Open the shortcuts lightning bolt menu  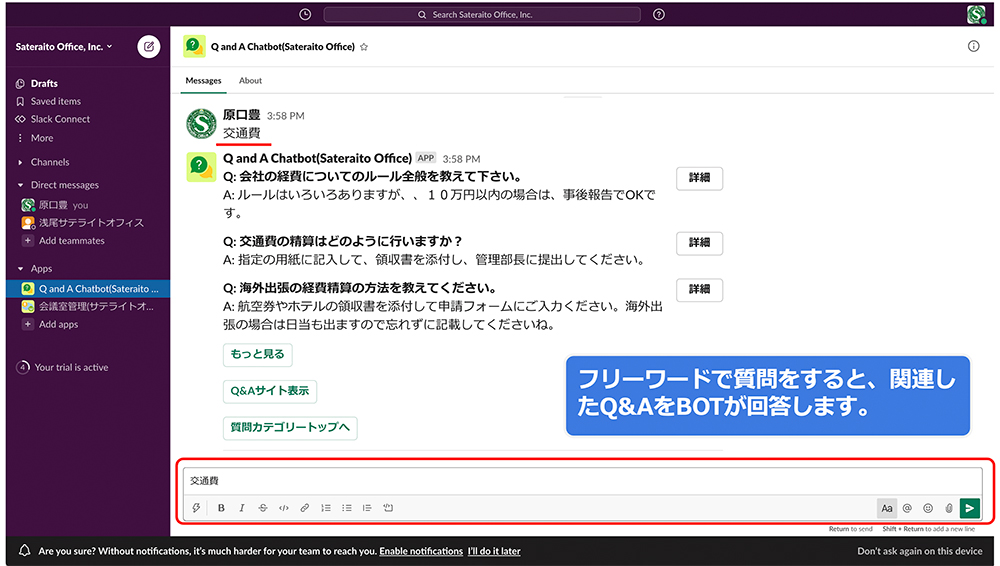pos(196,508)
